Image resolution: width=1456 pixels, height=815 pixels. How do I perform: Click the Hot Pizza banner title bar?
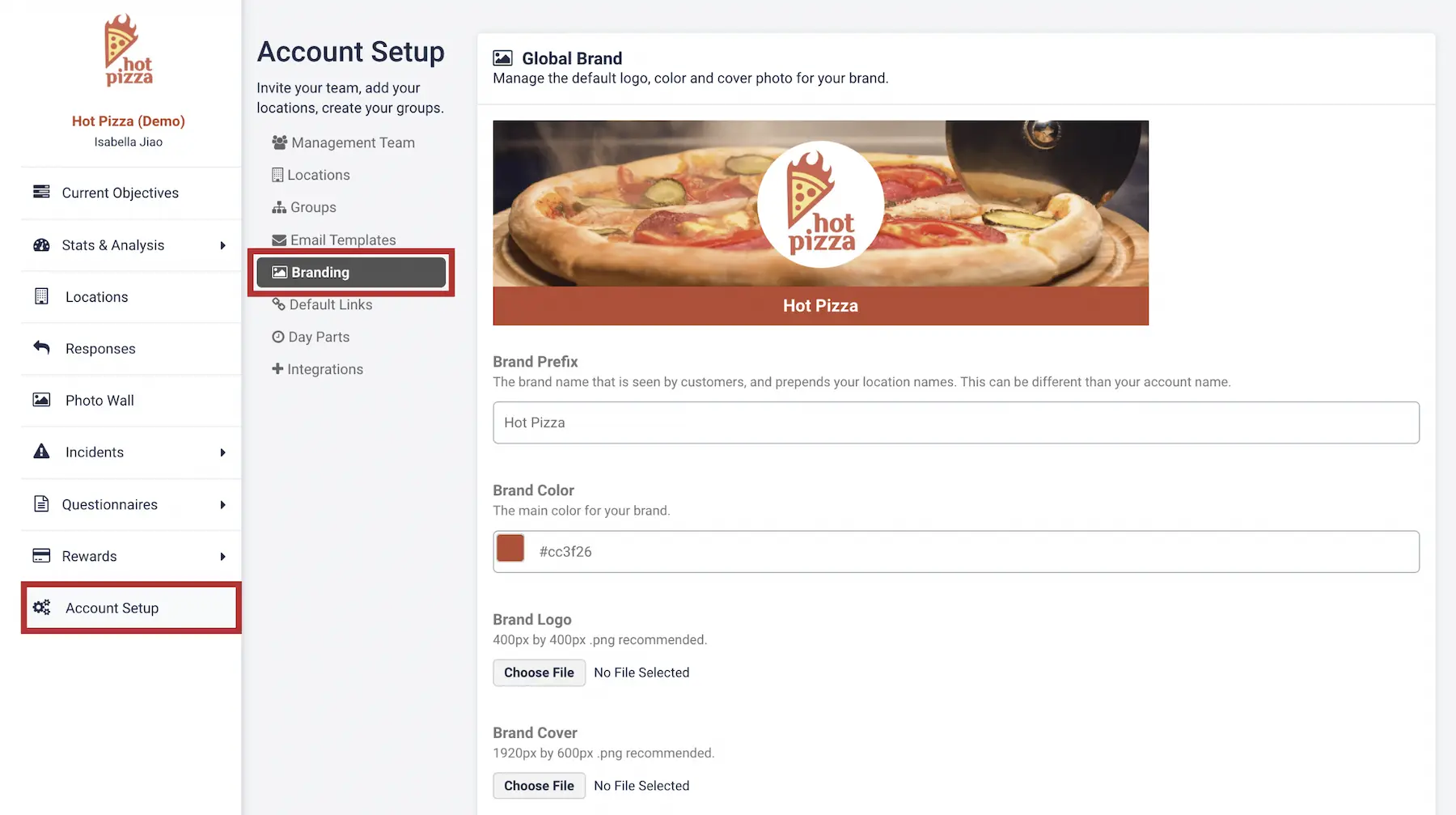click(821, 306)
